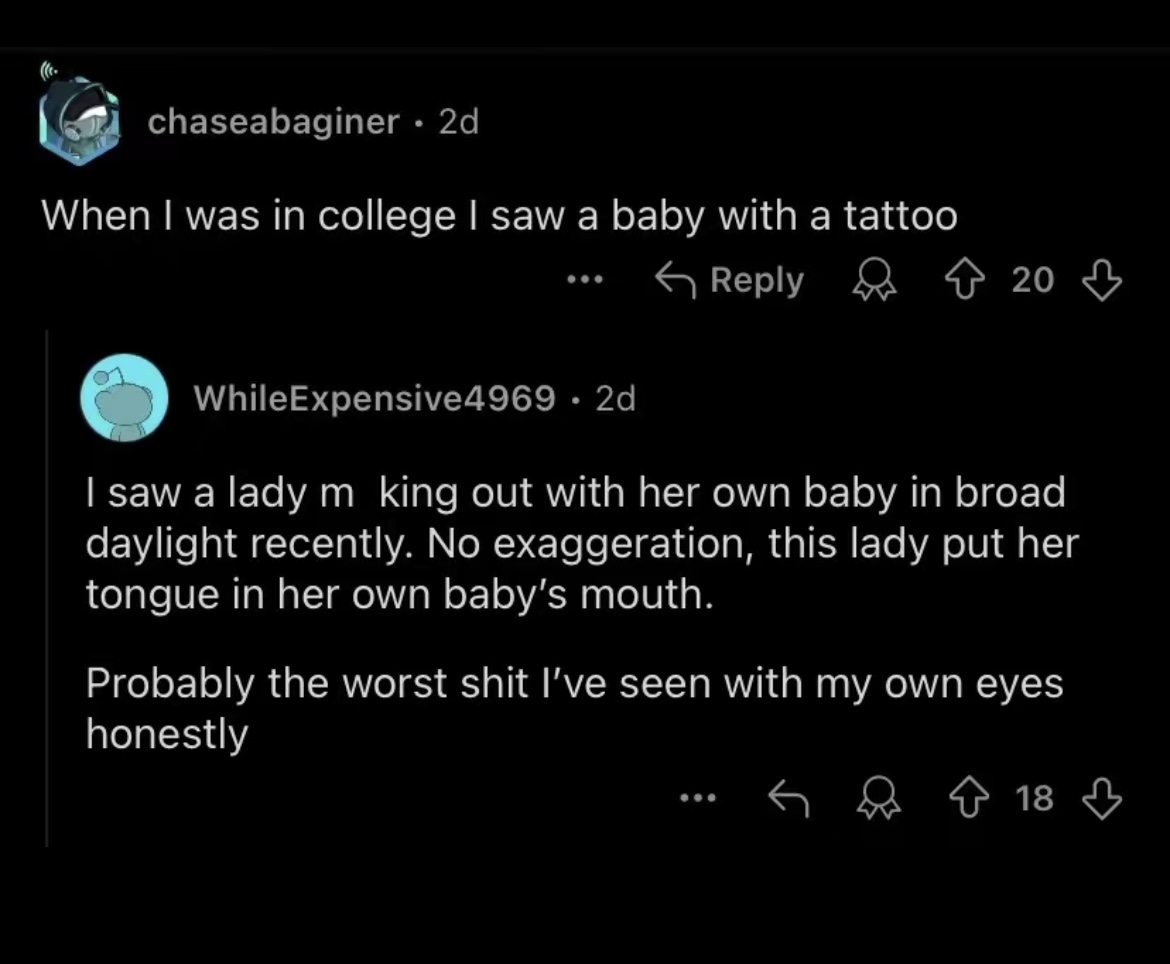Tap the "When I was in college" comment text

(499, 216)
